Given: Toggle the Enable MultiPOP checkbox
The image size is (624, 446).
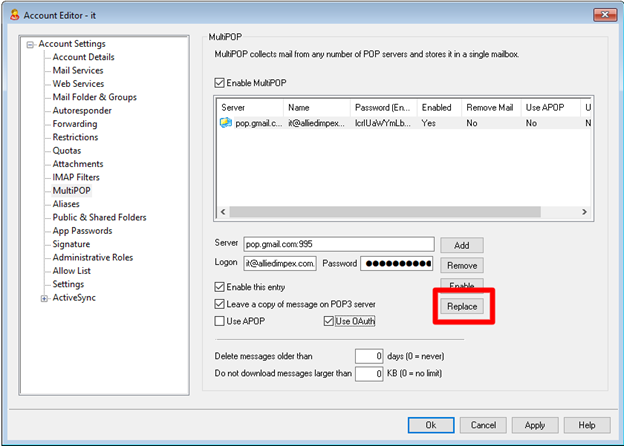Looking at the screenshot, I should pyautogui.click(x=221, y=83).
